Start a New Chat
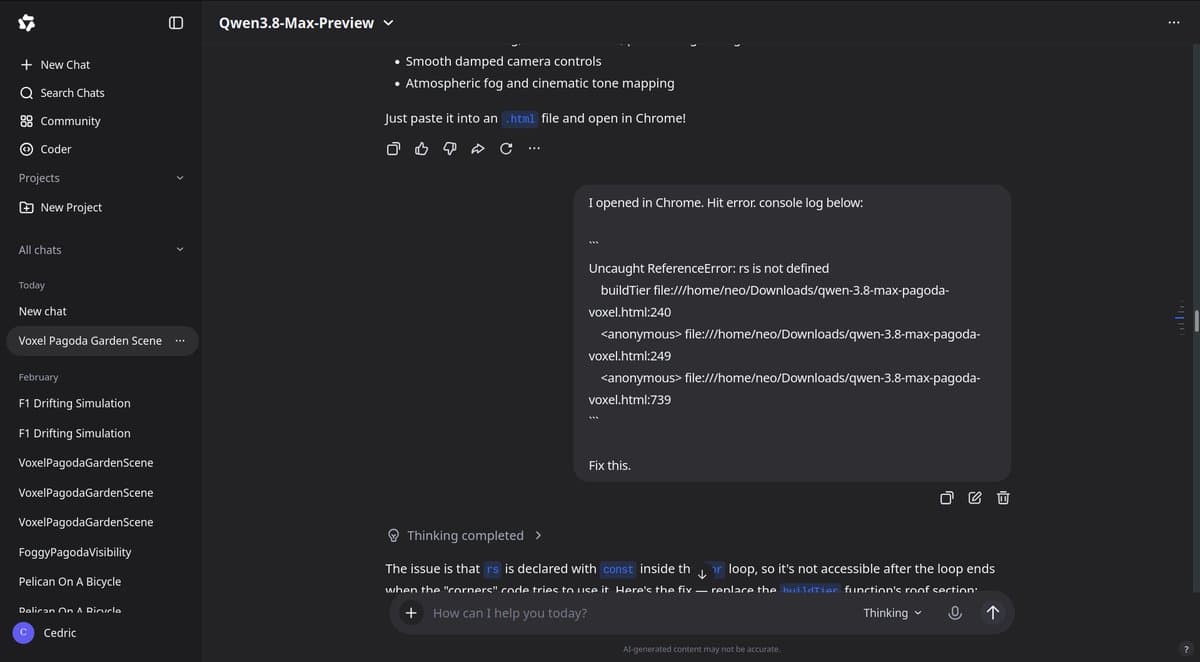The image size is (1200, 662). click(x=55, y=64)
